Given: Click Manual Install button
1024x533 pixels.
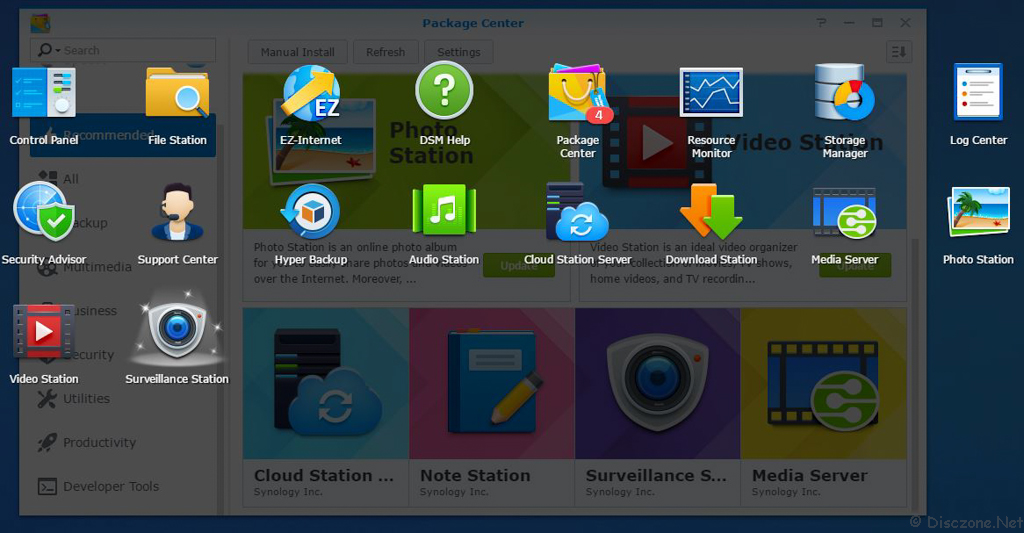Looking at the screenshot, I should (x=298, y=52).
